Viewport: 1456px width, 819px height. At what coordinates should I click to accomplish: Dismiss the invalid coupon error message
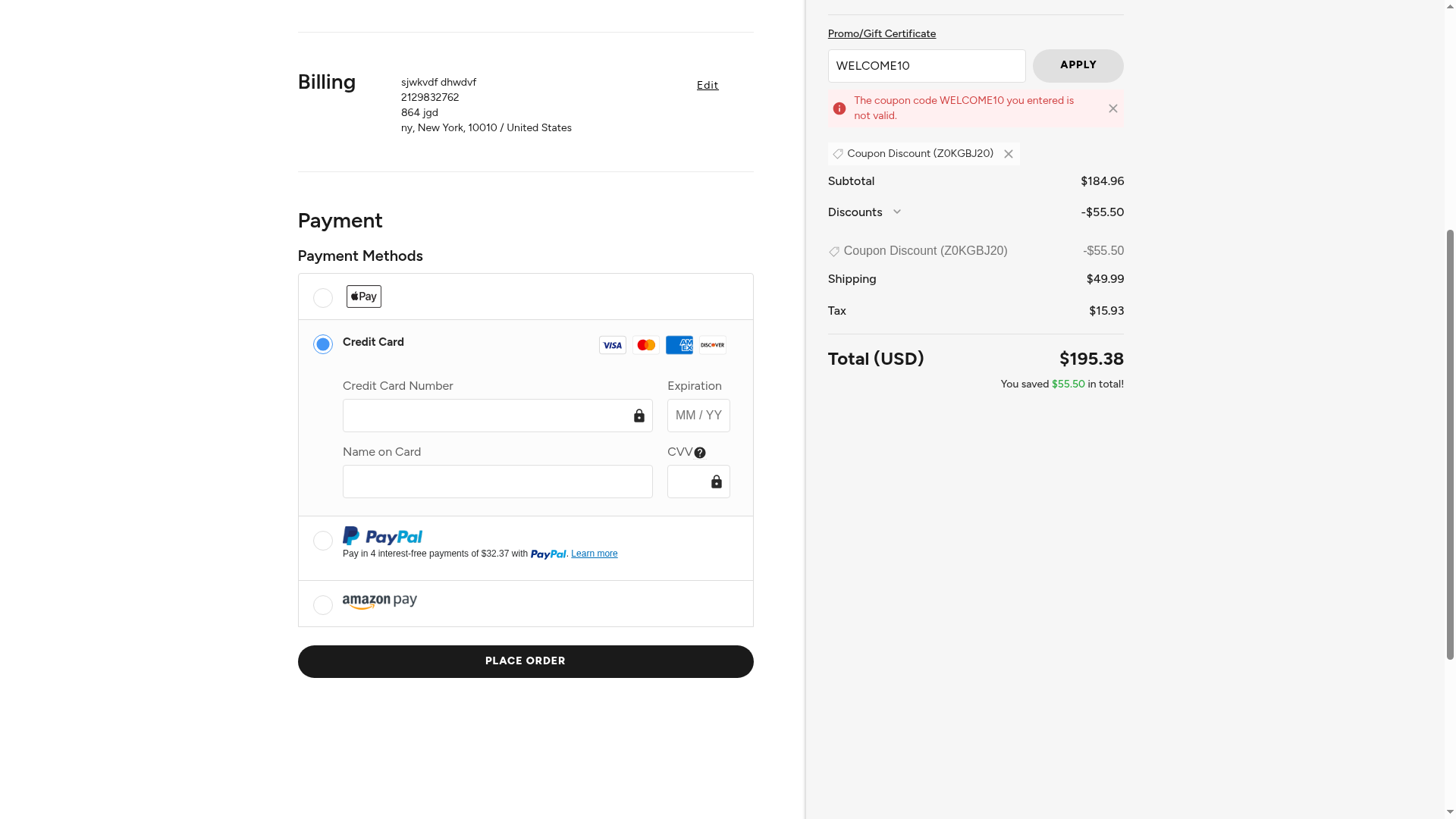click(x=1112, y=108)
